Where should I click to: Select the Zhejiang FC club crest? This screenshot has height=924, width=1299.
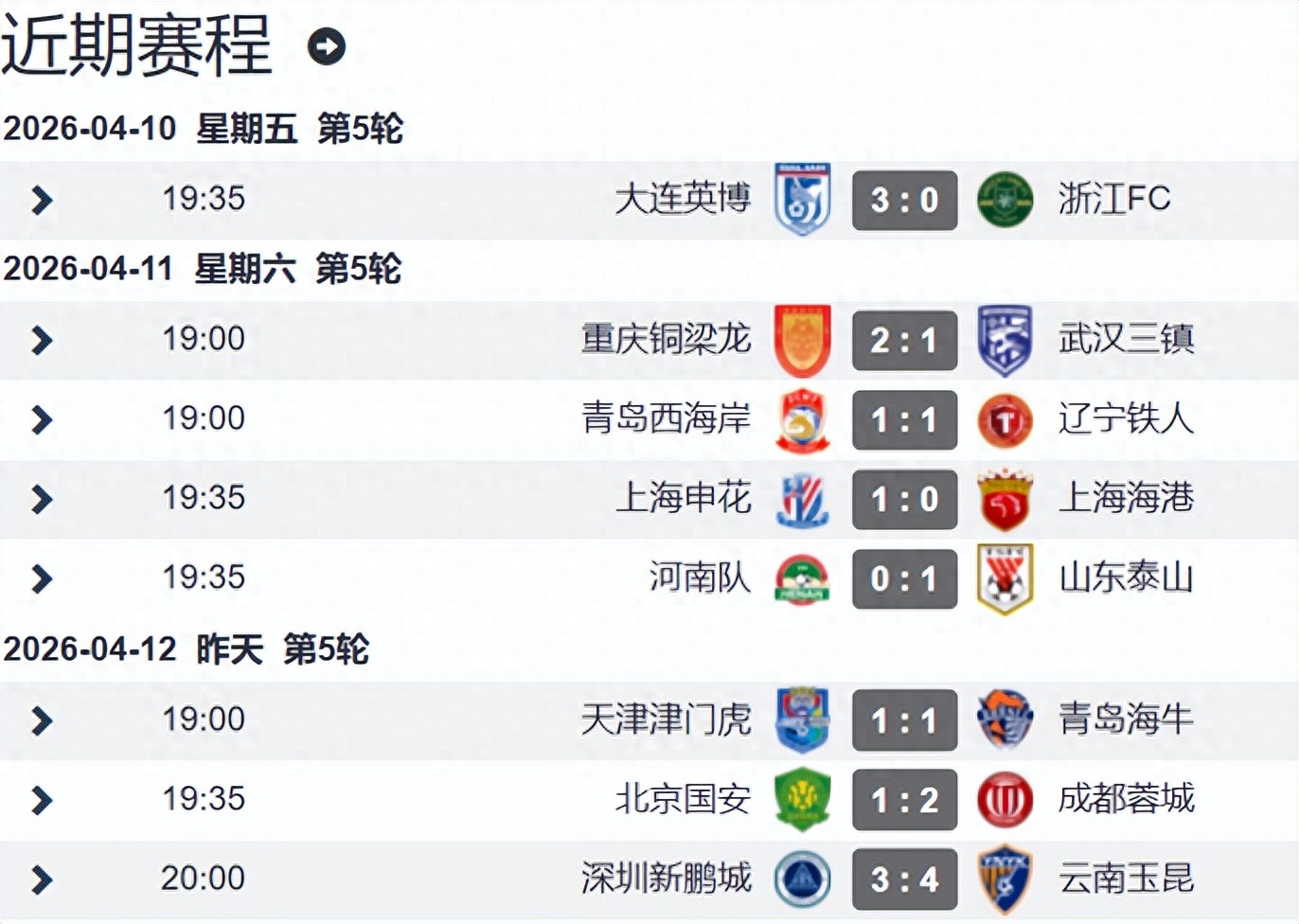(x=1005, y=200)
